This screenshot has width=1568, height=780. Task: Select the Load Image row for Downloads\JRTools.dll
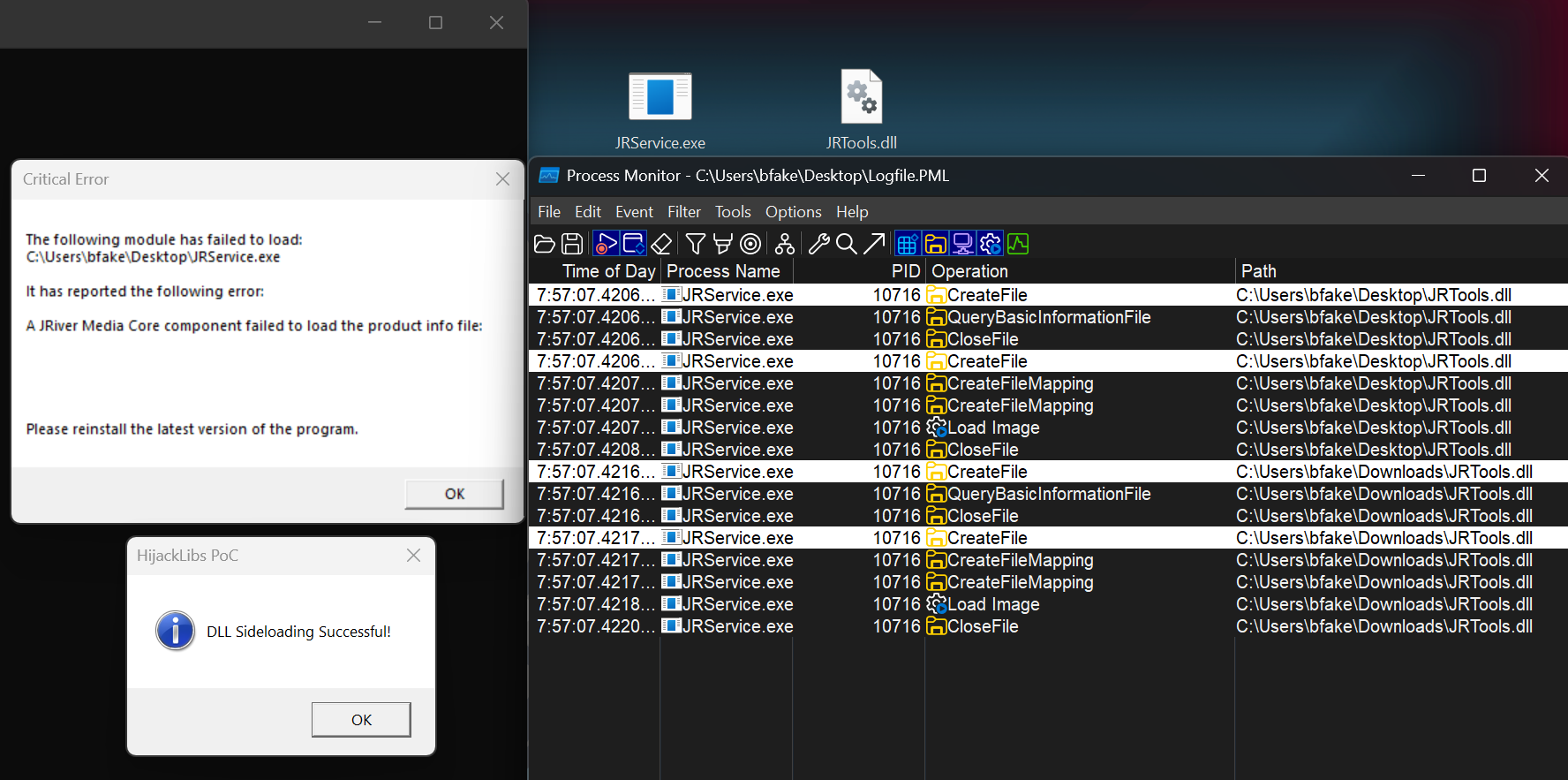1048,604
